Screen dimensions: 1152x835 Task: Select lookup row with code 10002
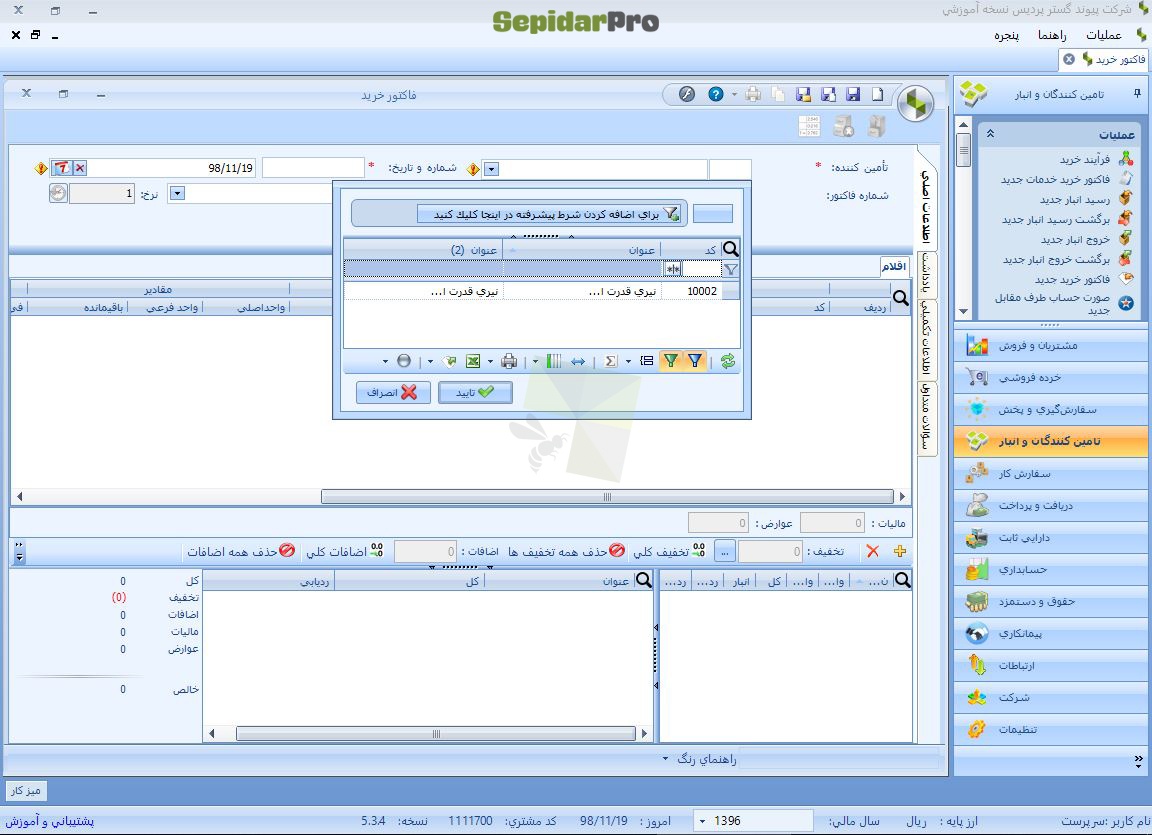tap(541, 291)
